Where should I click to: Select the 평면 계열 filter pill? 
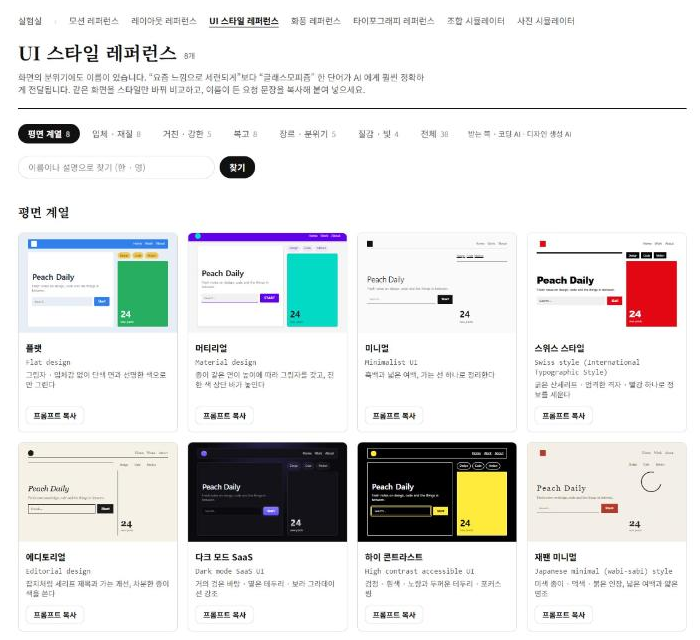[x=49, y=134]
